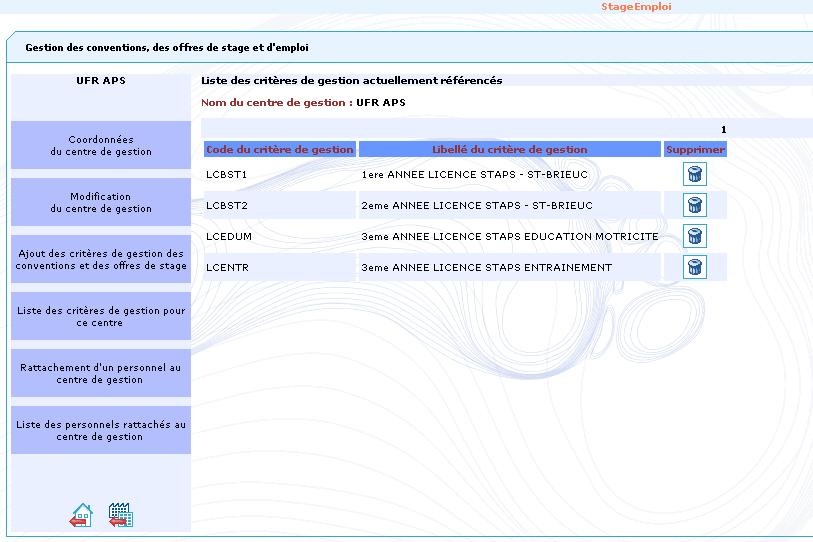The image size is (813, 542).
Task: Click the Libellé du critère de gestion header
Action: point(509,149)
